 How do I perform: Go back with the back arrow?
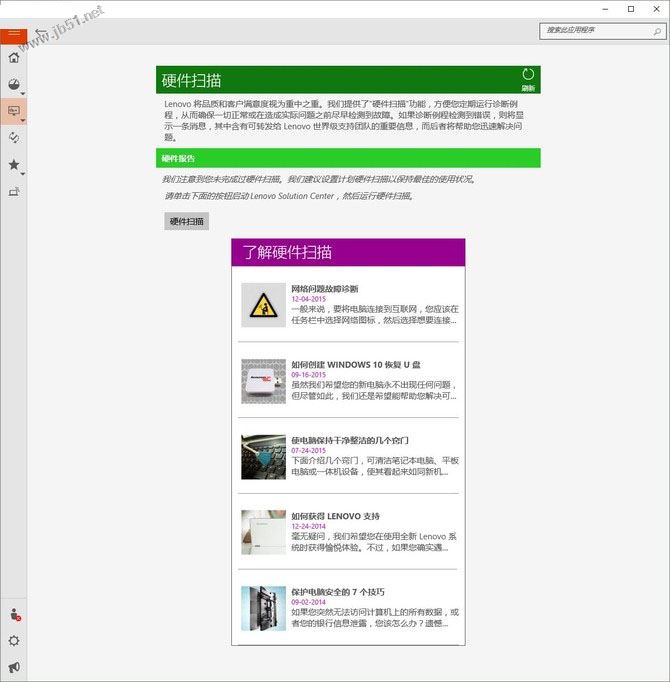click(40, 34)
